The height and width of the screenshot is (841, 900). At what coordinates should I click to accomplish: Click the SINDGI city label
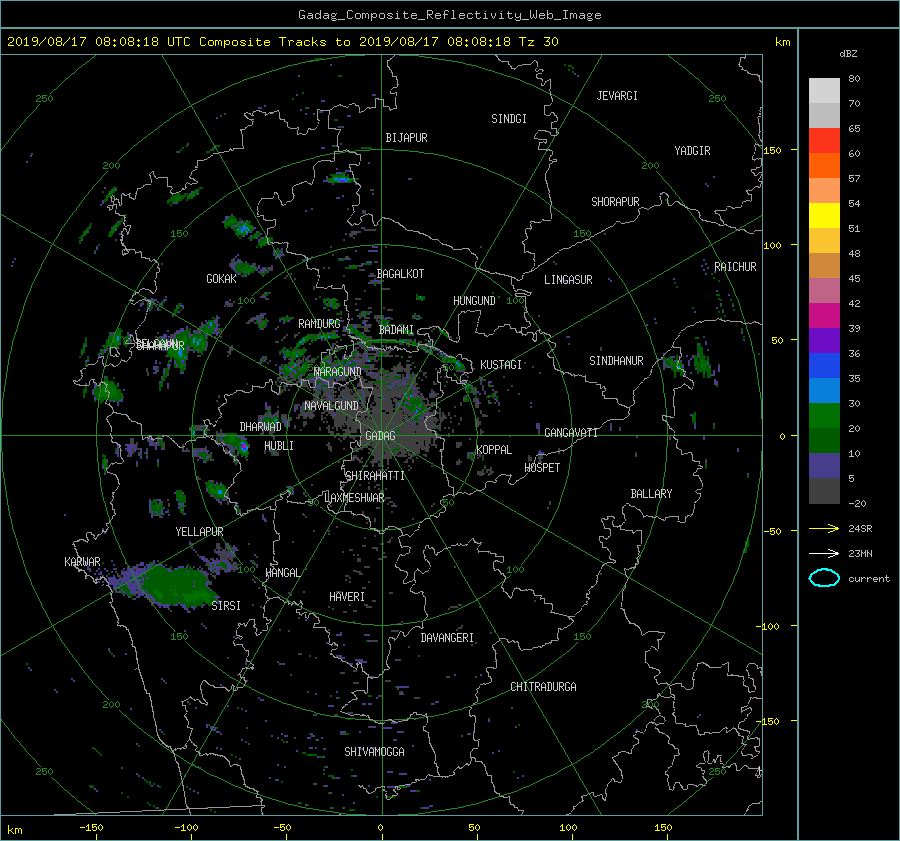[x=509, y=119]
